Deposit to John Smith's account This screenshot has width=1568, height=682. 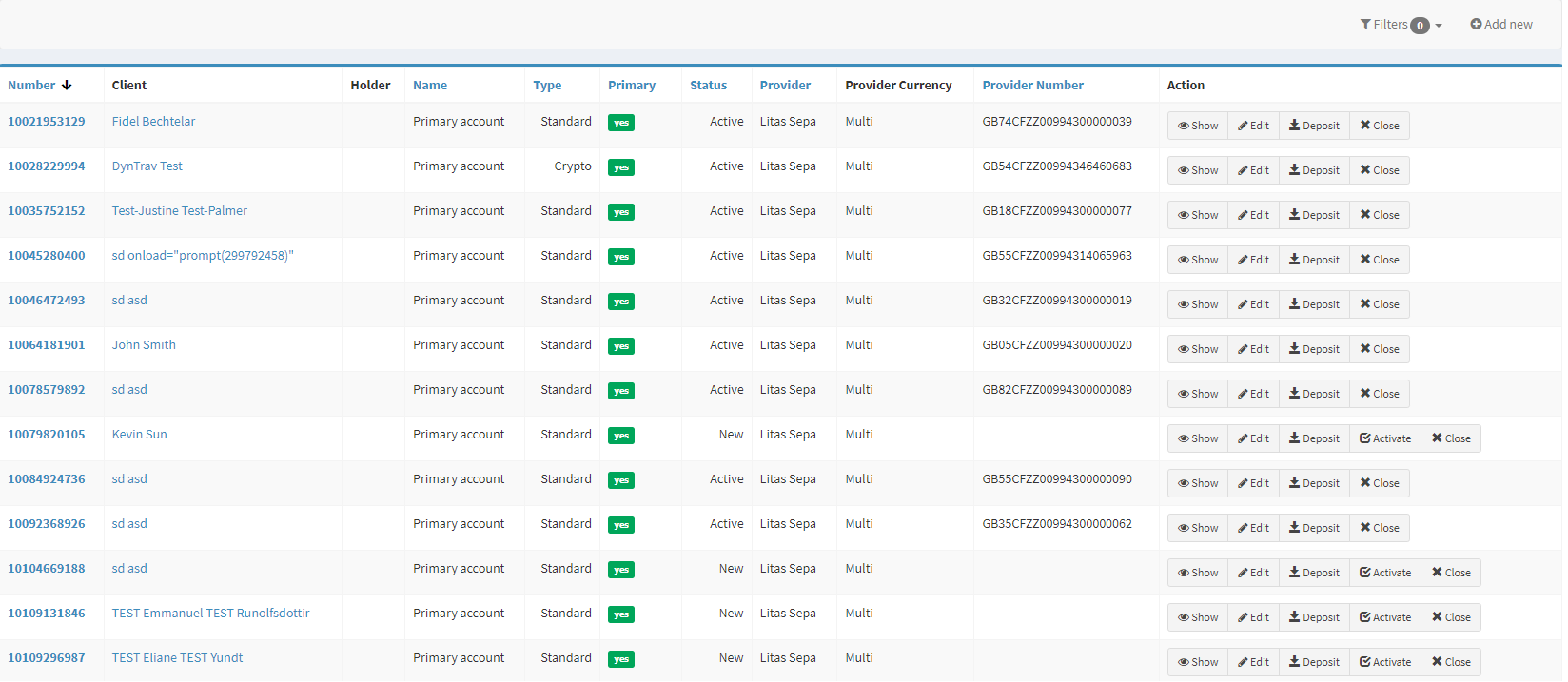tap(1313, 349)
